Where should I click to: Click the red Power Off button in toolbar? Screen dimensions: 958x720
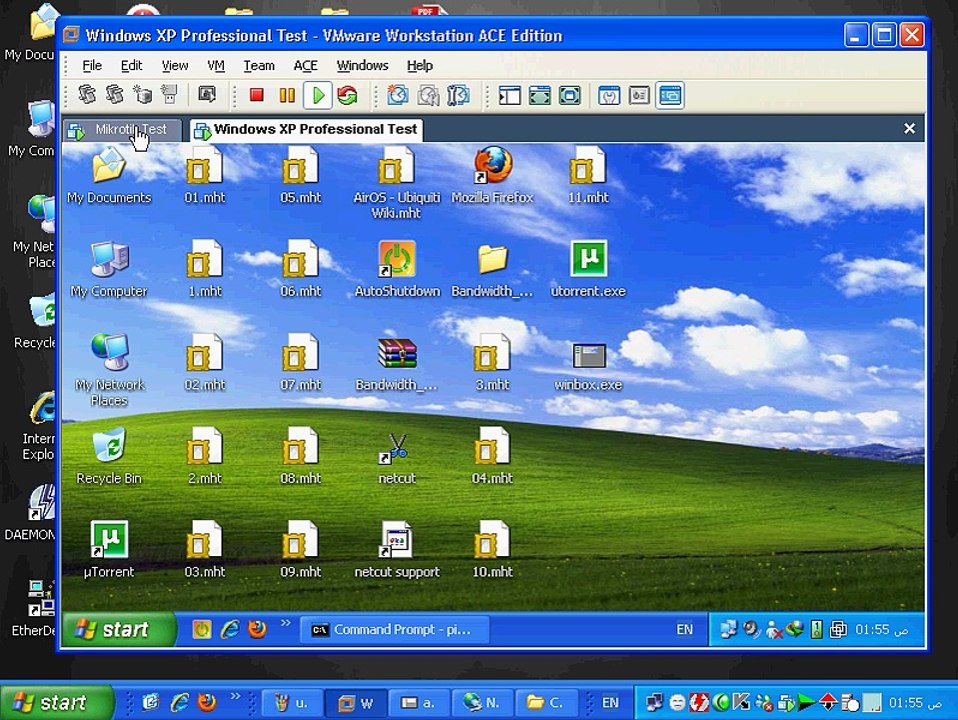(256, 95)
